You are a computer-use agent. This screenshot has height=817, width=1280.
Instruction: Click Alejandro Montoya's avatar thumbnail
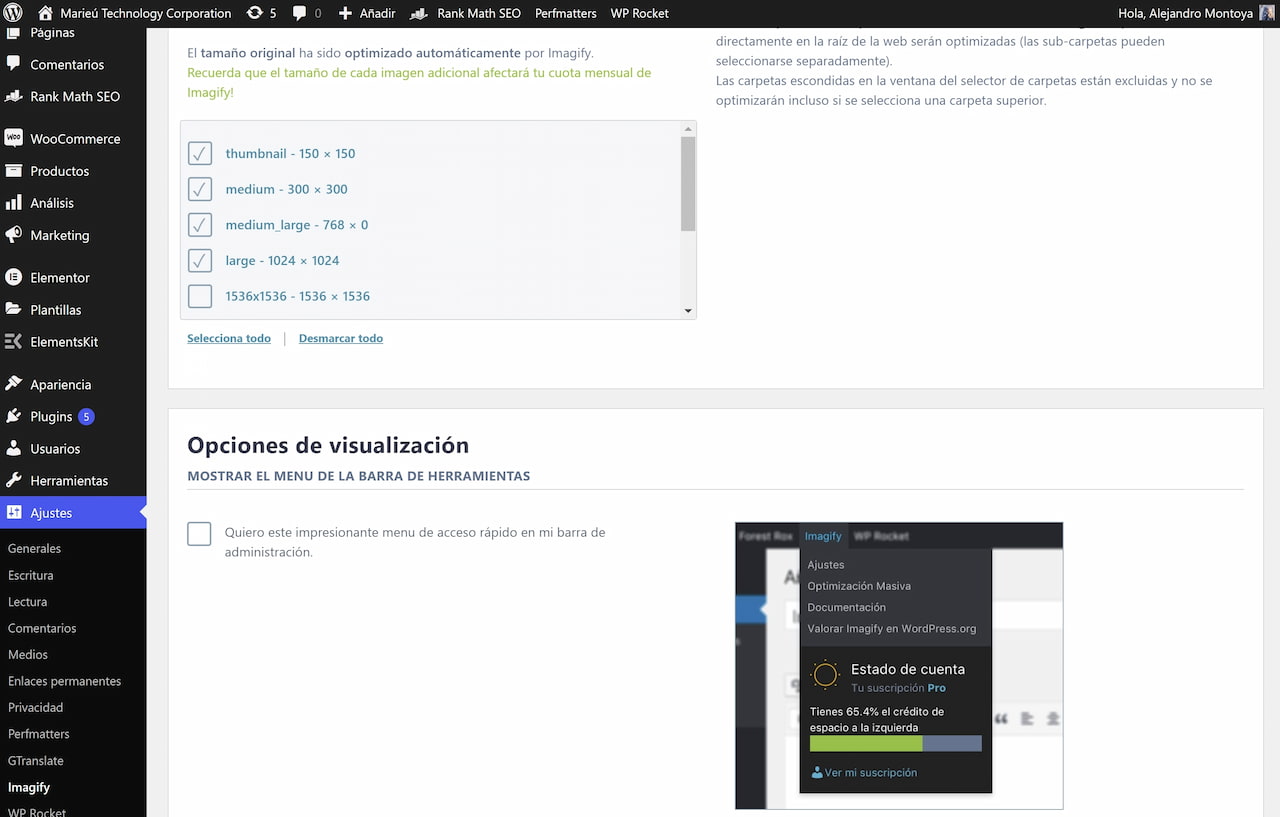(1267, 13)
